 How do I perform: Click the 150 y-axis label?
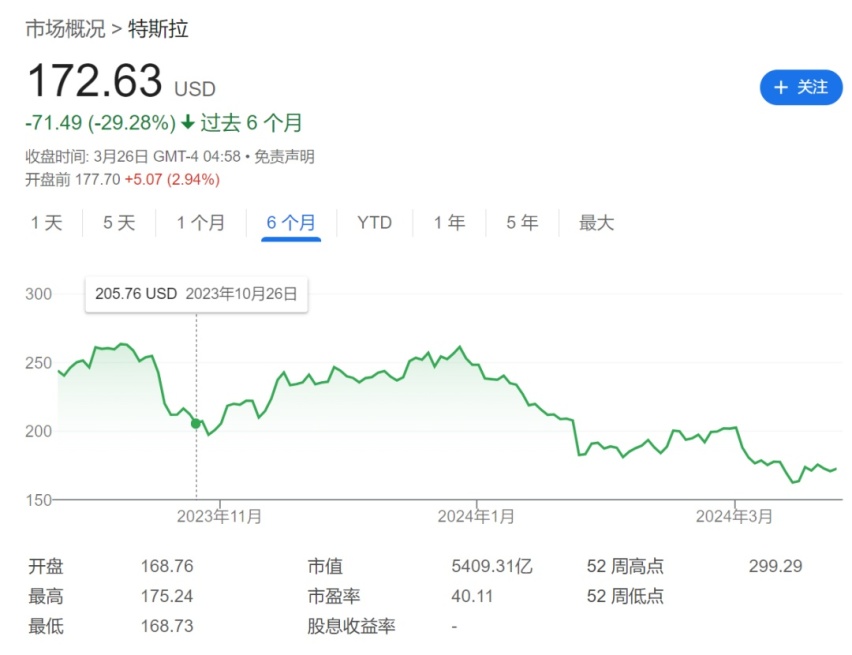click(x=39, y=500)
